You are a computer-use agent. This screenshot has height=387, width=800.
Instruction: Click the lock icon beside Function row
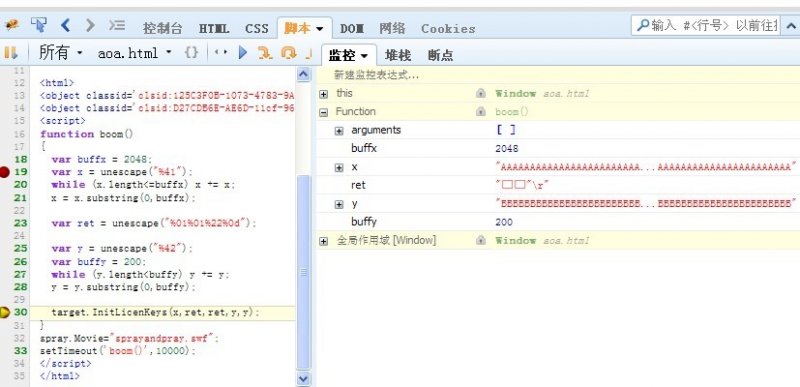[x=481, y=112]
